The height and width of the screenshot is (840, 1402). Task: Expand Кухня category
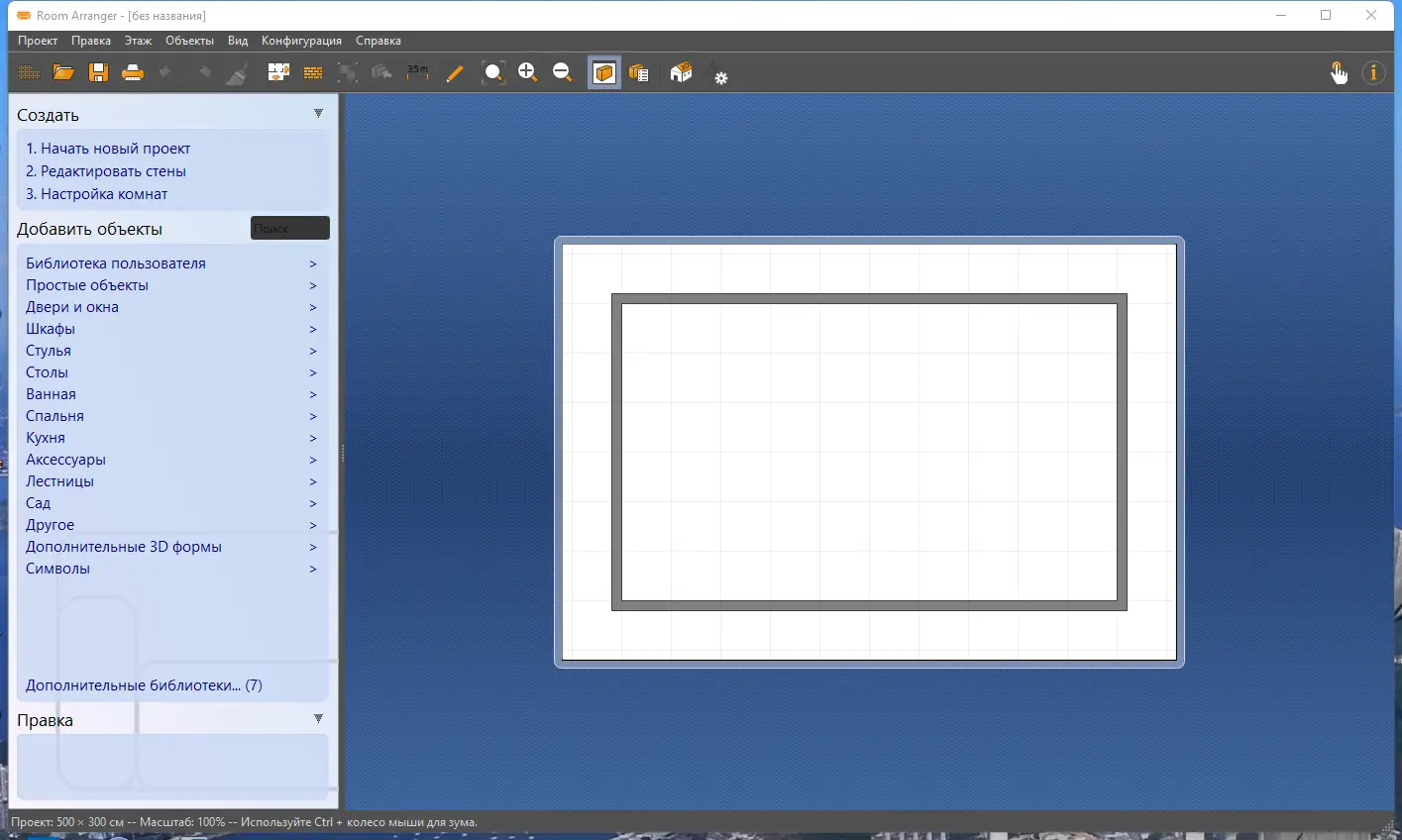coord(171,438)
